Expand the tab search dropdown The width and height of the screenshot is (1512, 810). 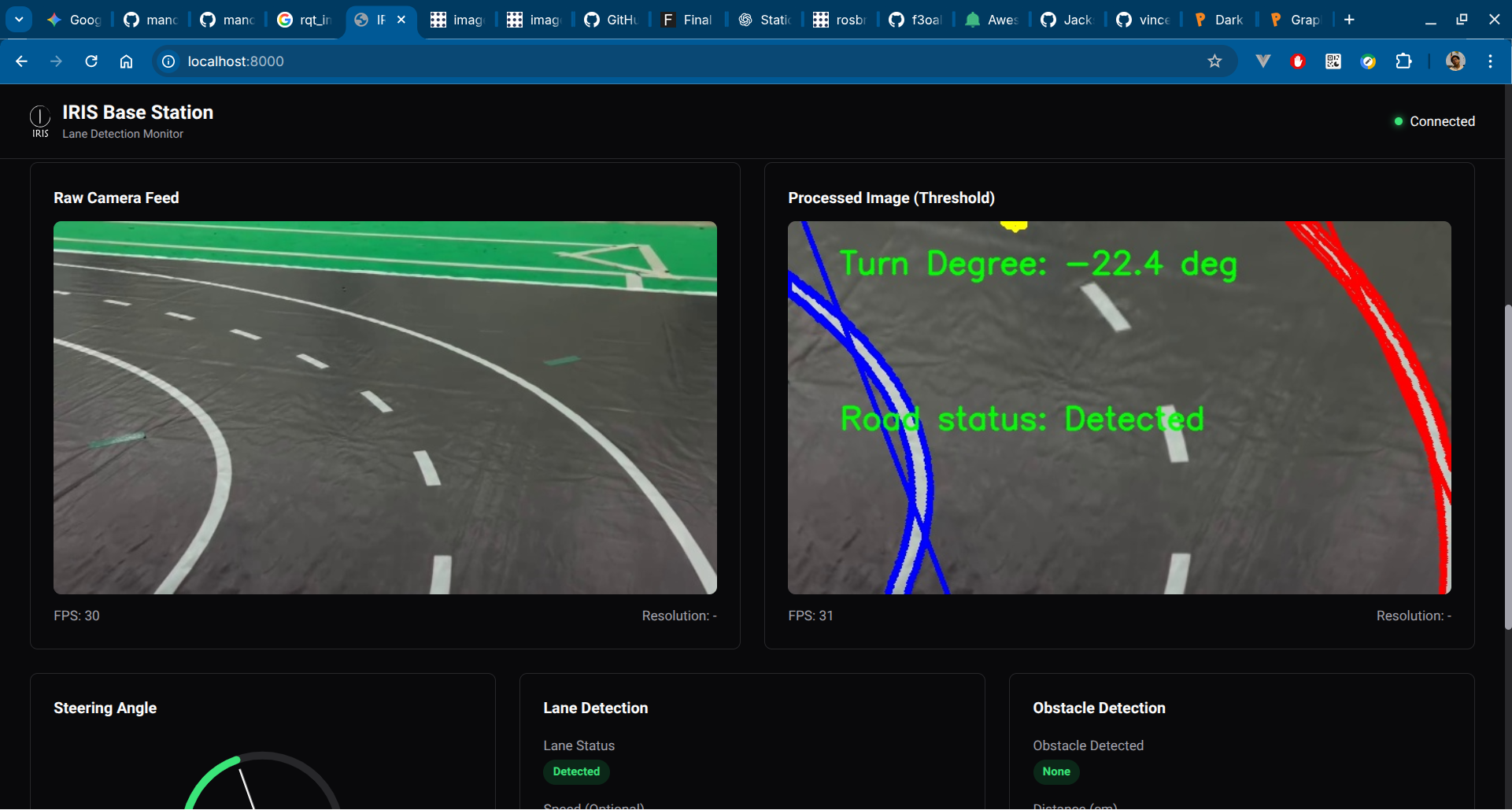coord(19,20)
